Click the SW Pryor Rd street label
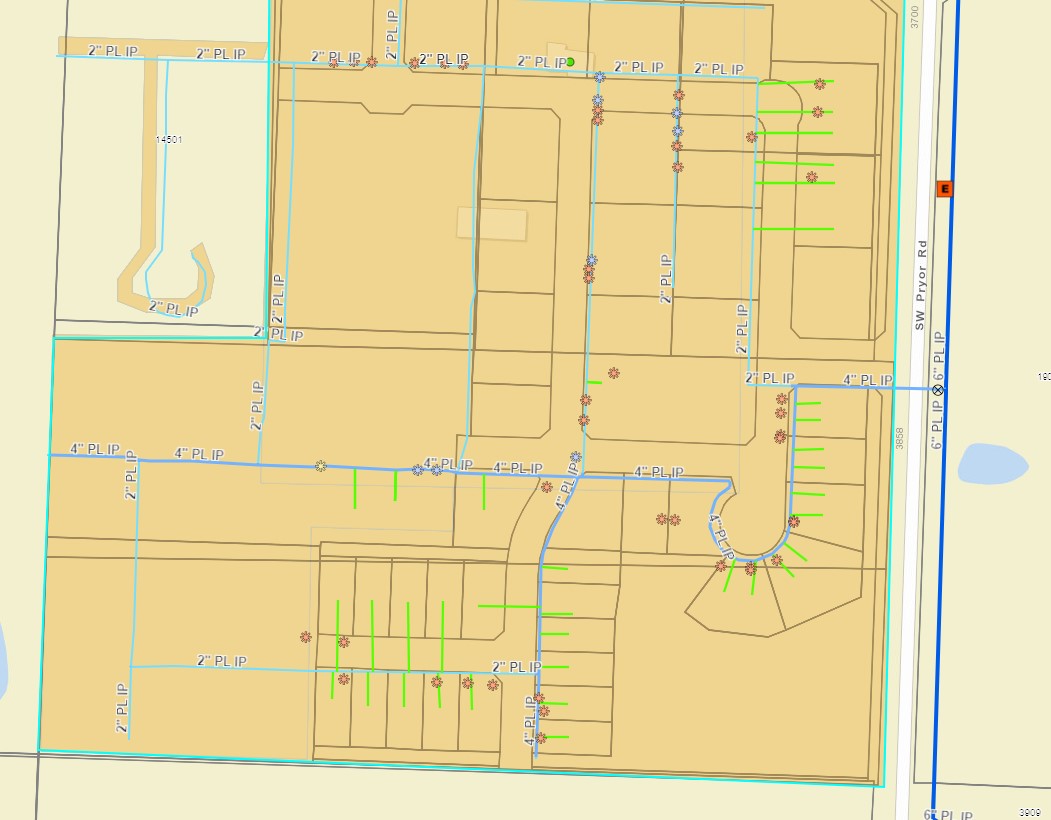 923,286
